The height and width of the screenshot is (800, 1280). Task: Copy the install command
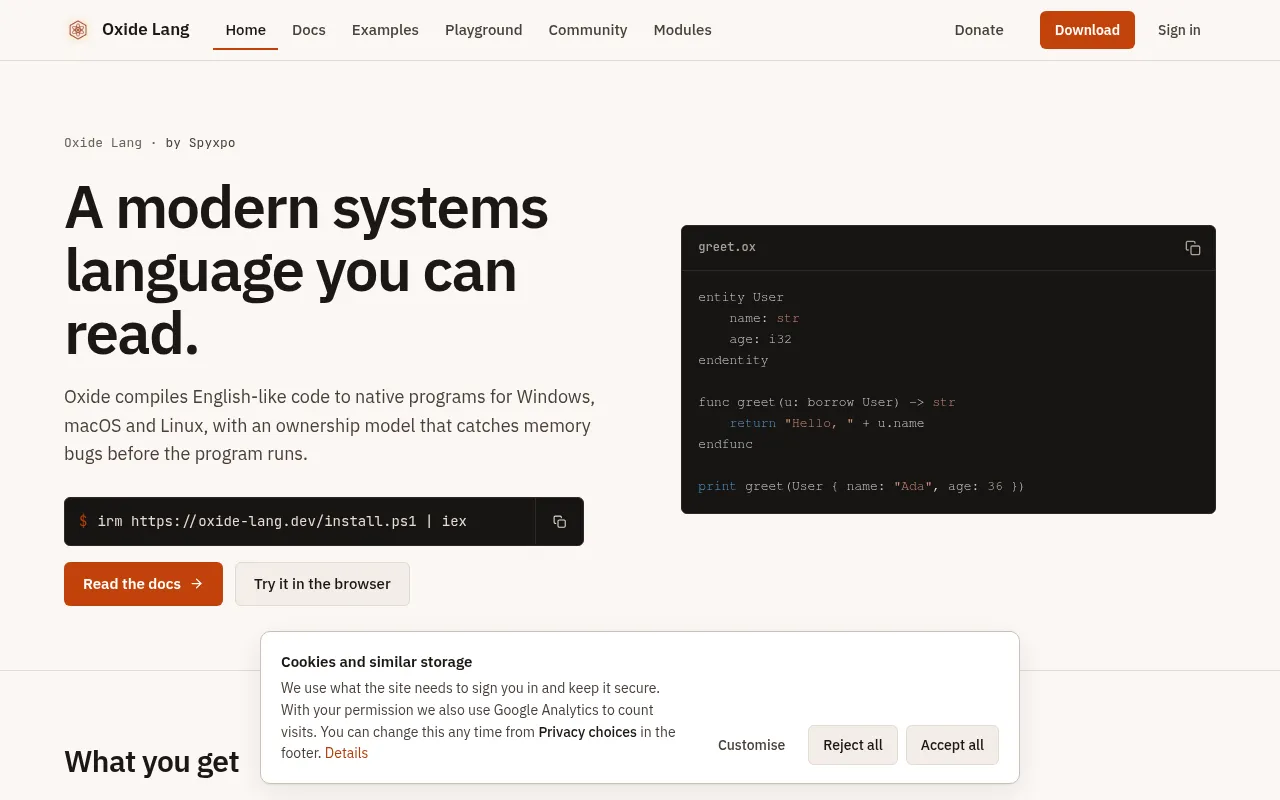559,522
